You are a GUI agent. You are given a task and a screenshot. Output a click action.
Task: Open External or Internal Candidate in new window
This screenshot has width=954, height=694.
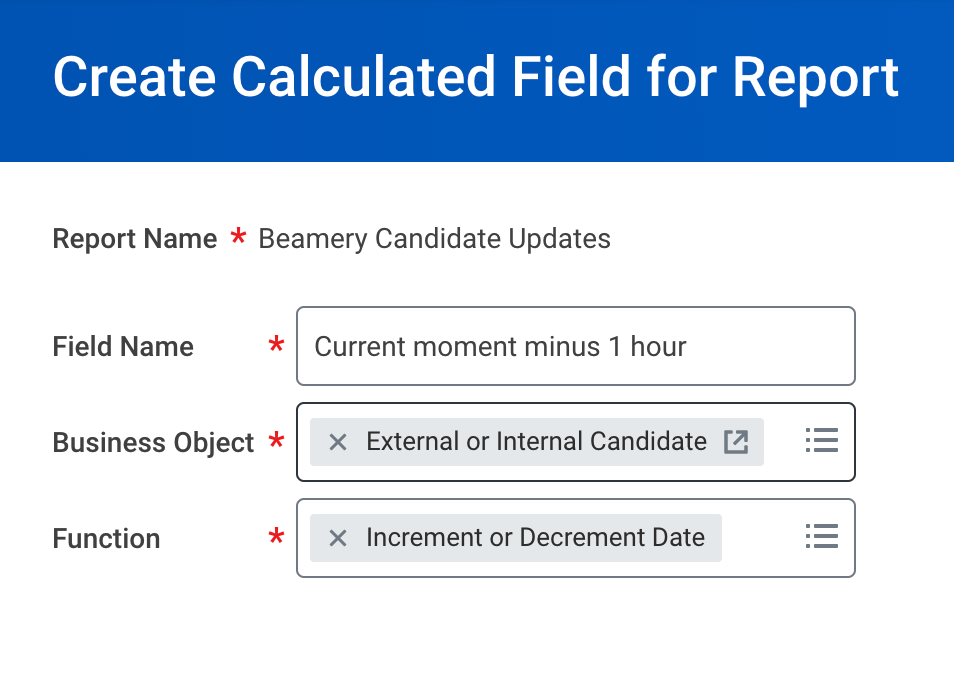coord(736,442)
